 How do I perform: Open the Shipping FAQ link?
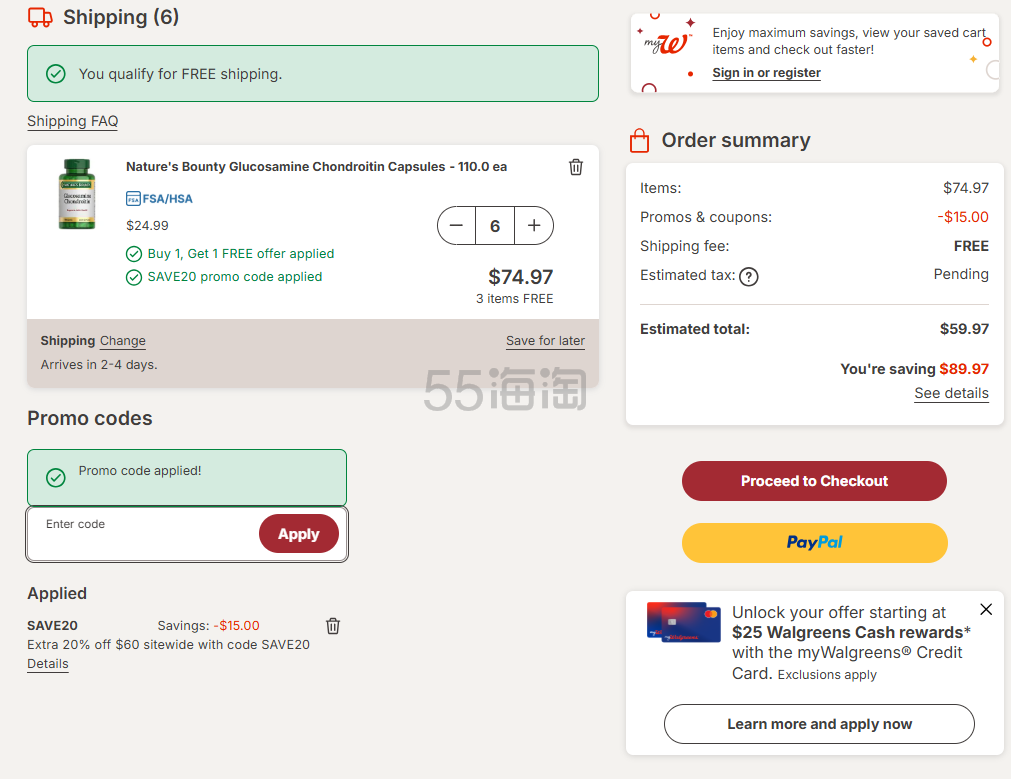pyautogui.click(x=72, y=121)
